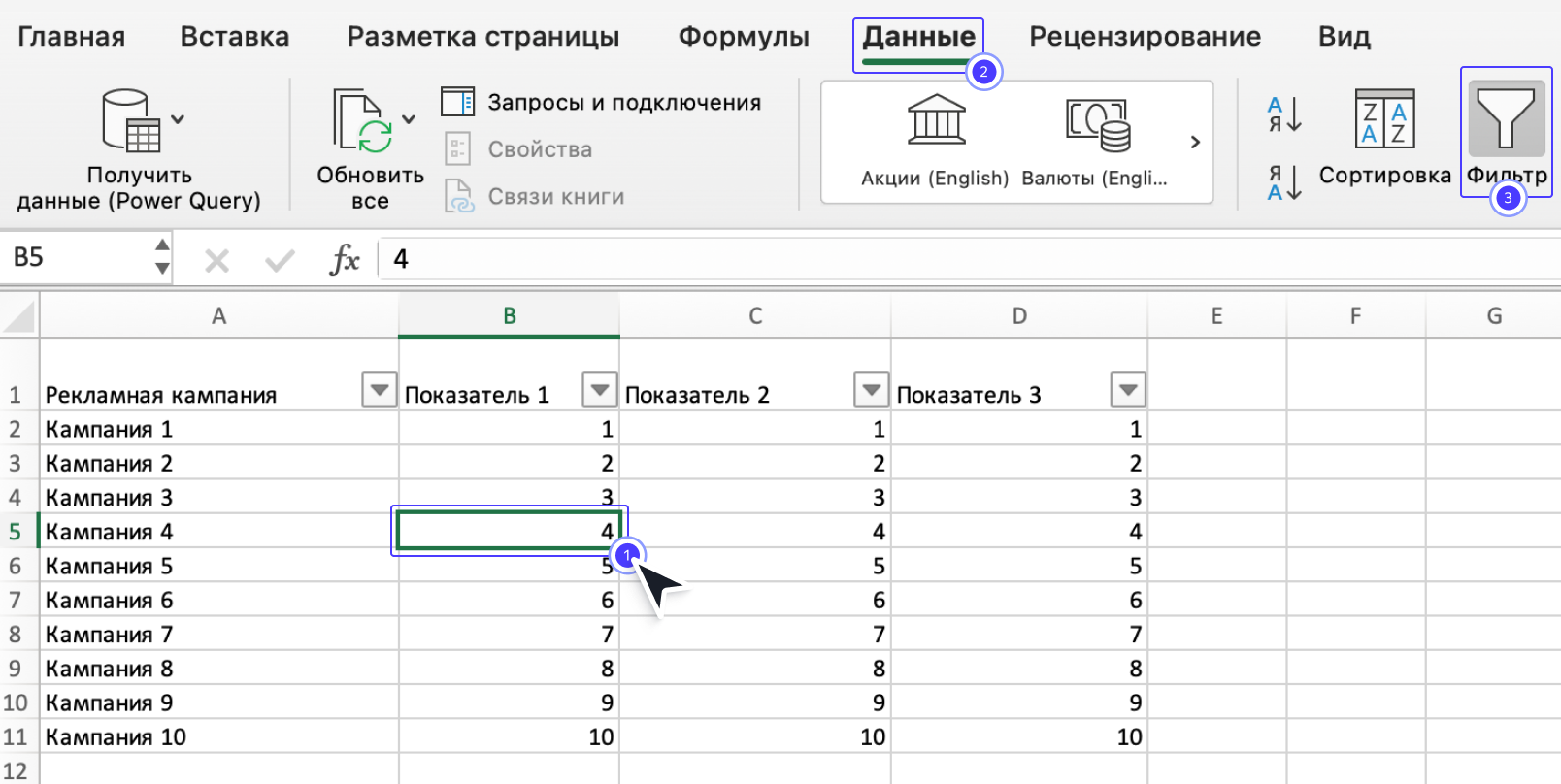1561x784 pixels.
Task: Click the Свойства button
Action: pyautogui.click(x=518, y=149)
